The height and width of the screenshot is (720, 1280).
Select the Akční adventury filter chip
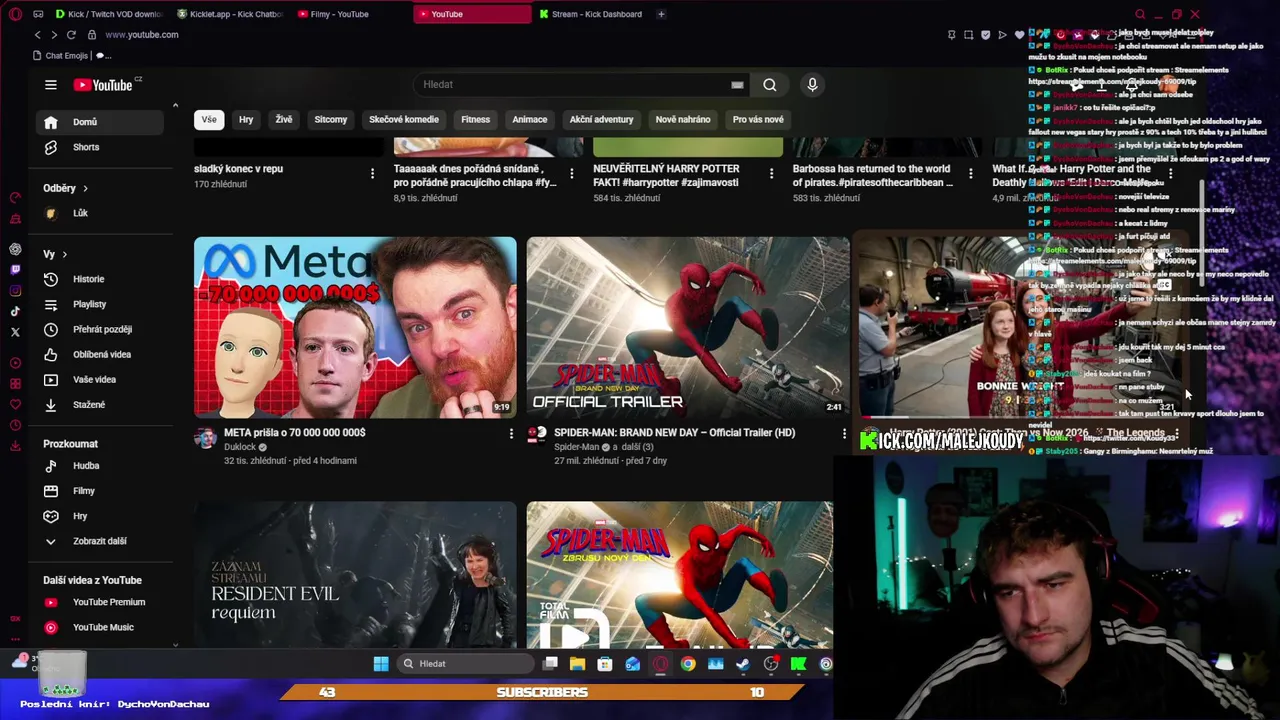tap(601, 120)
